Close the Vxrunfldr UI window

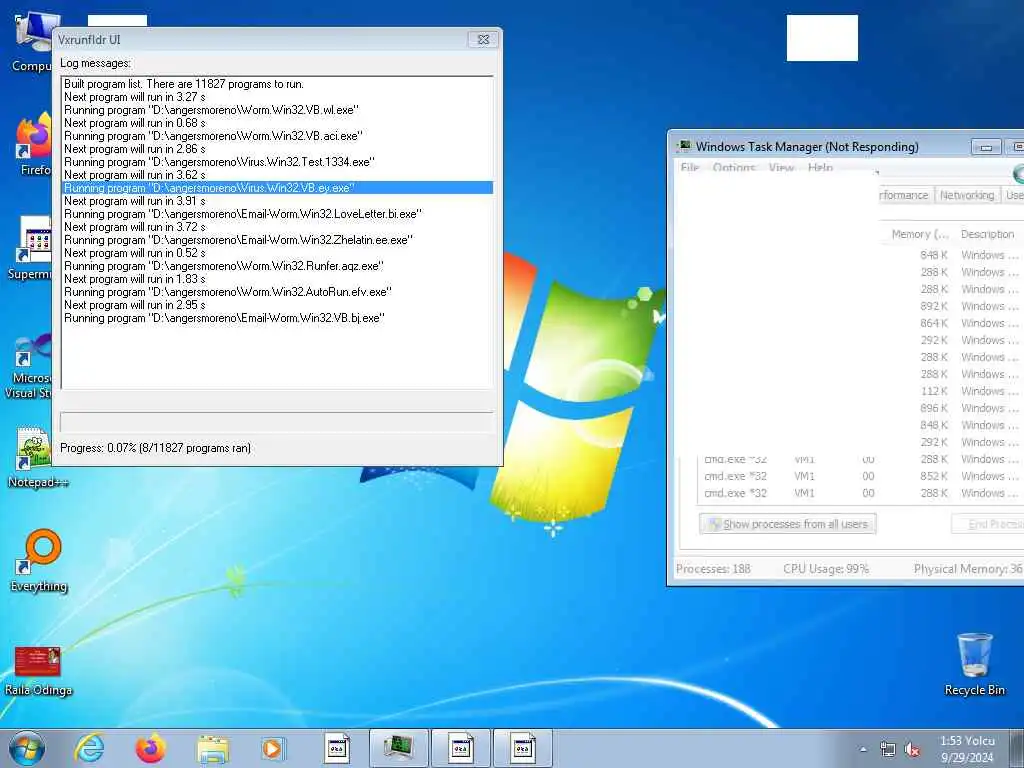pyautogui.click(x=483, y=39)
